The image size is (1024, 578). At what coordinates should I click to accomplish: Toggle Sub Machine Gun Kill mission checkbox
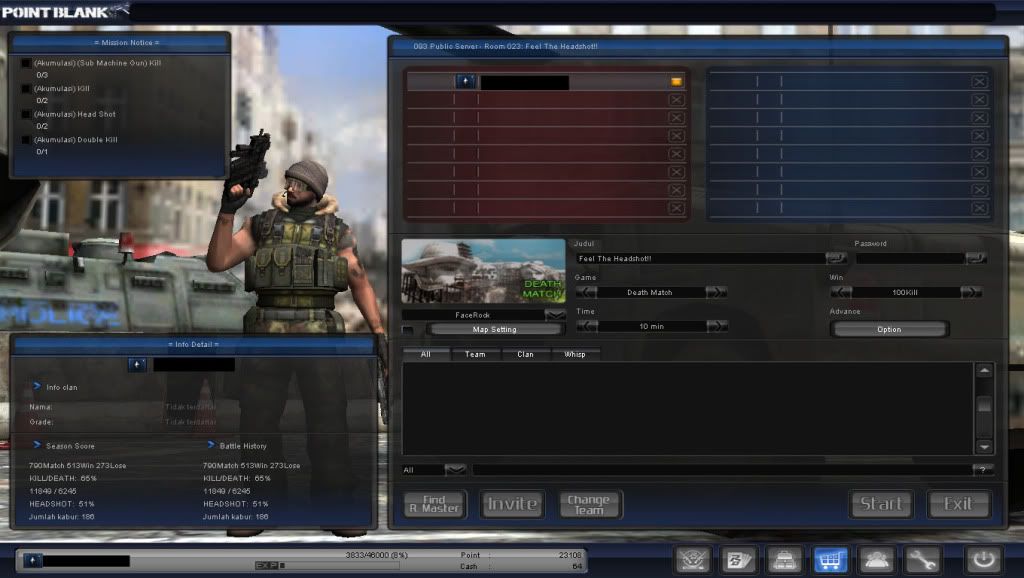(26, 63)
